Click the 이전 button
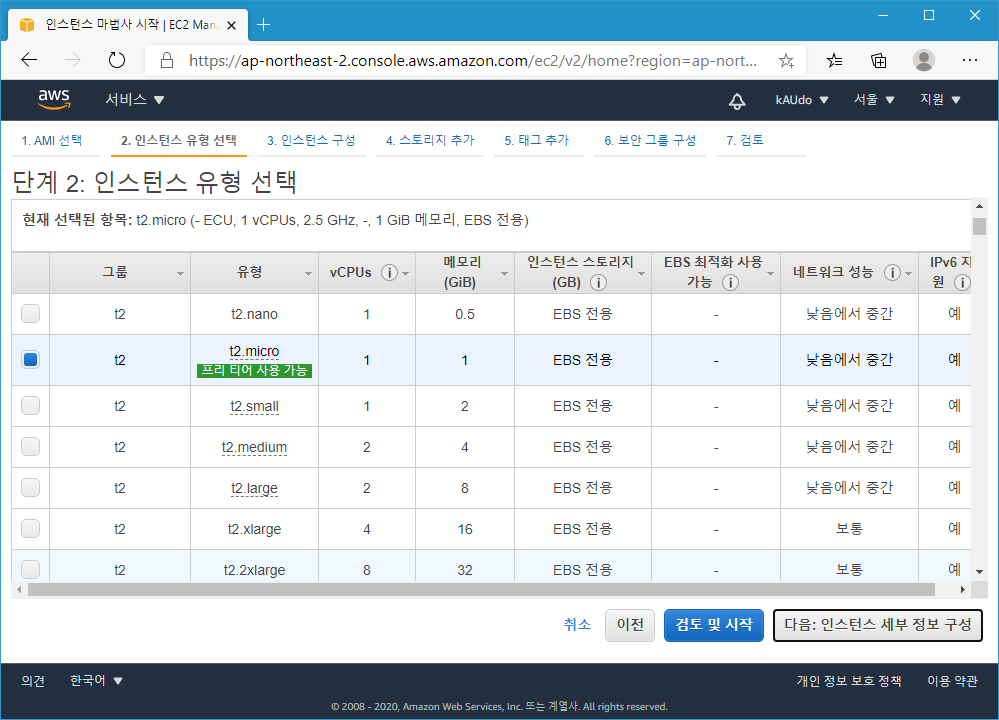999x720 pixels. click(630, 625)
